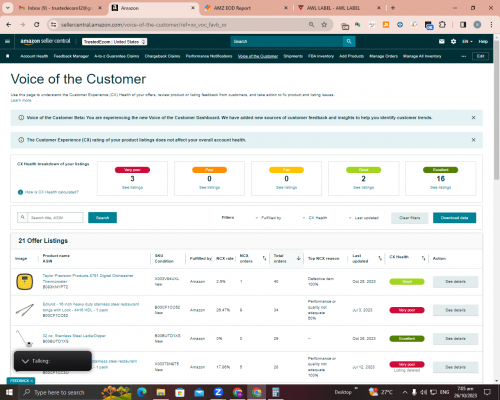Open Account Health in navigation bar

(x=34, y=56)
